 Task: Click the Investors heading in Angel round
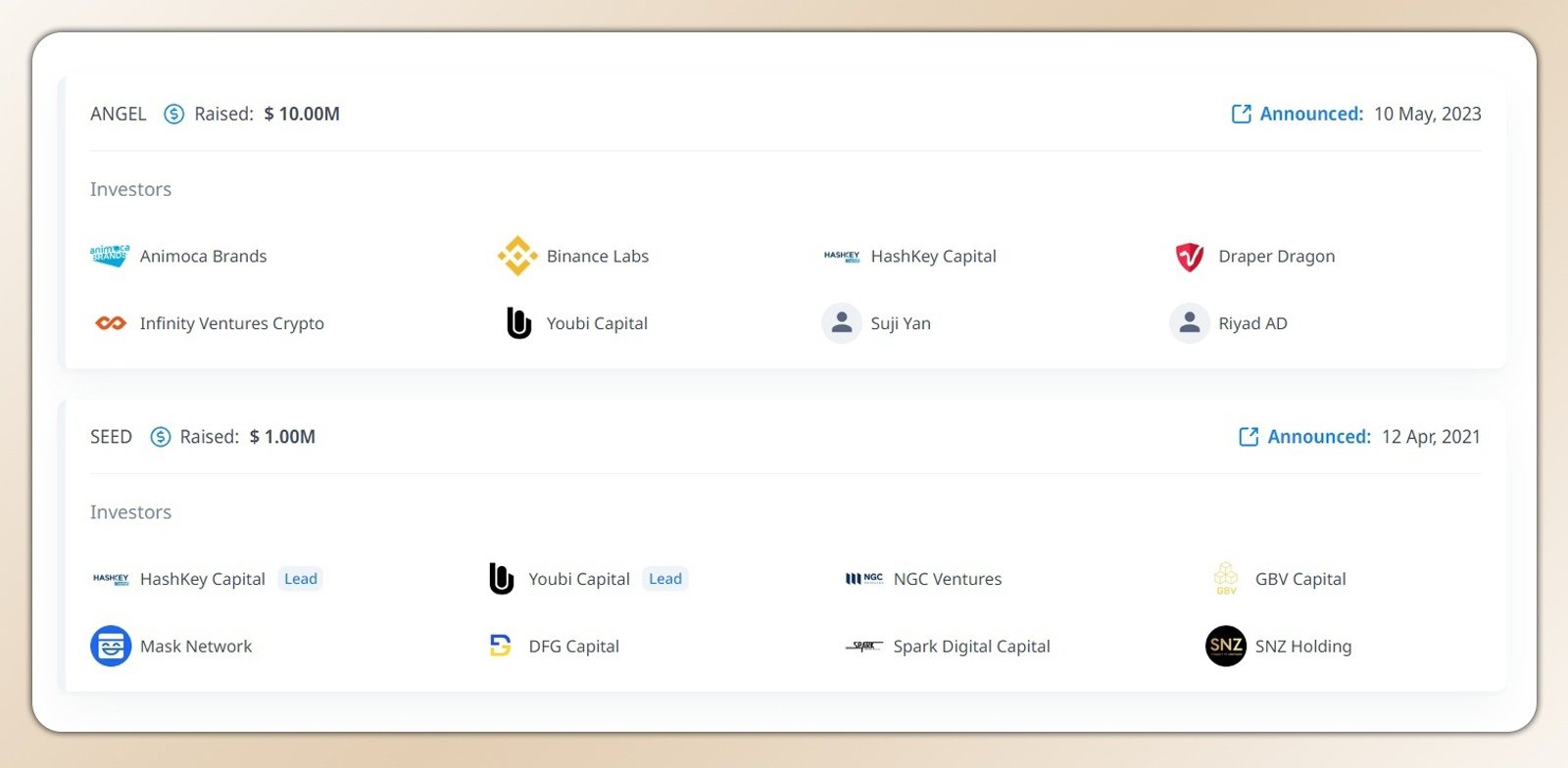tap(130, 189)
